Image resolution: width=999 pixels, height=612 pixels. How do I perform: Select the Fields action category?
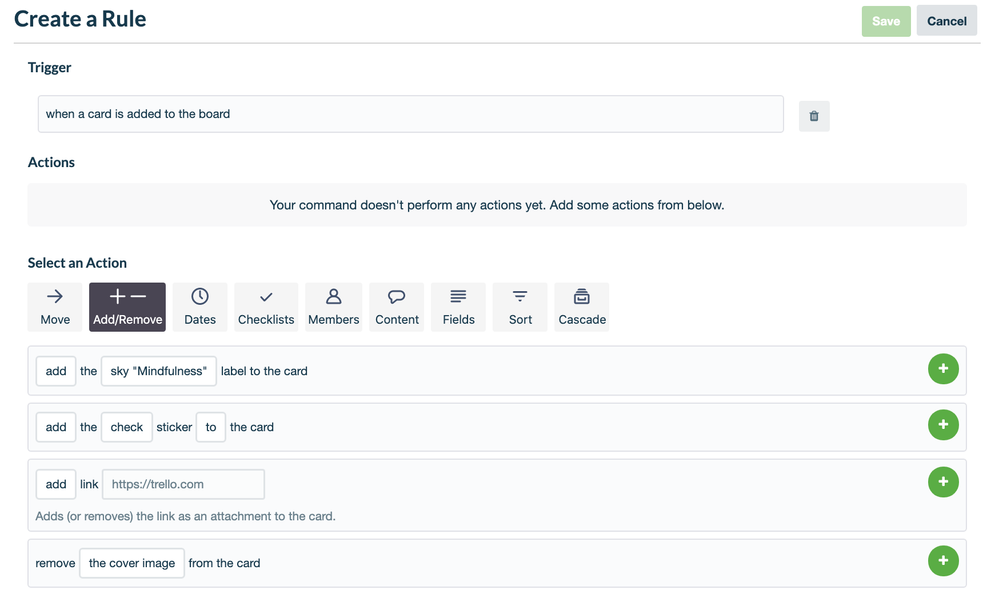click(458, 307)
